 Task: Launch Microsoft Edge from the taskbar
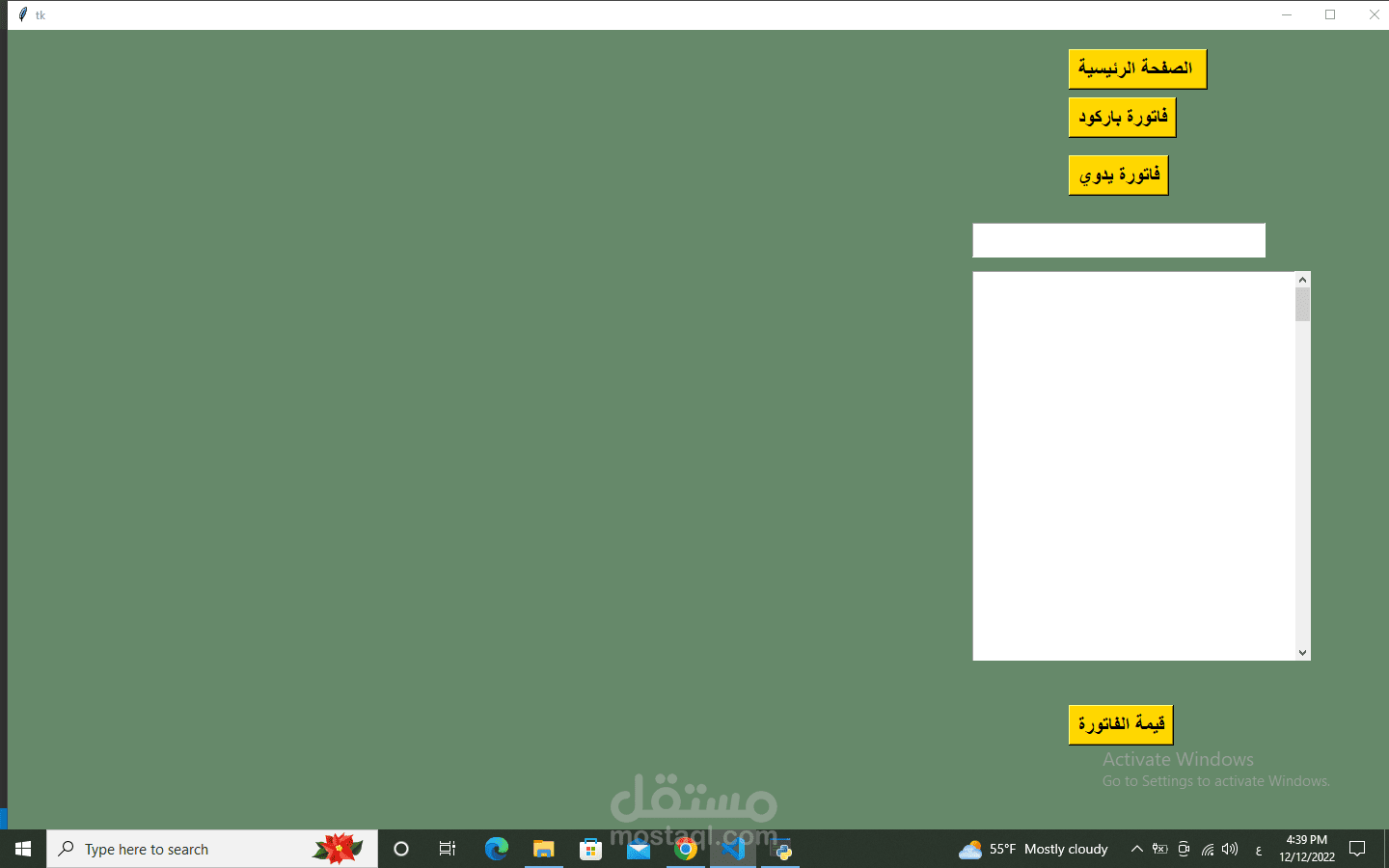497,849
